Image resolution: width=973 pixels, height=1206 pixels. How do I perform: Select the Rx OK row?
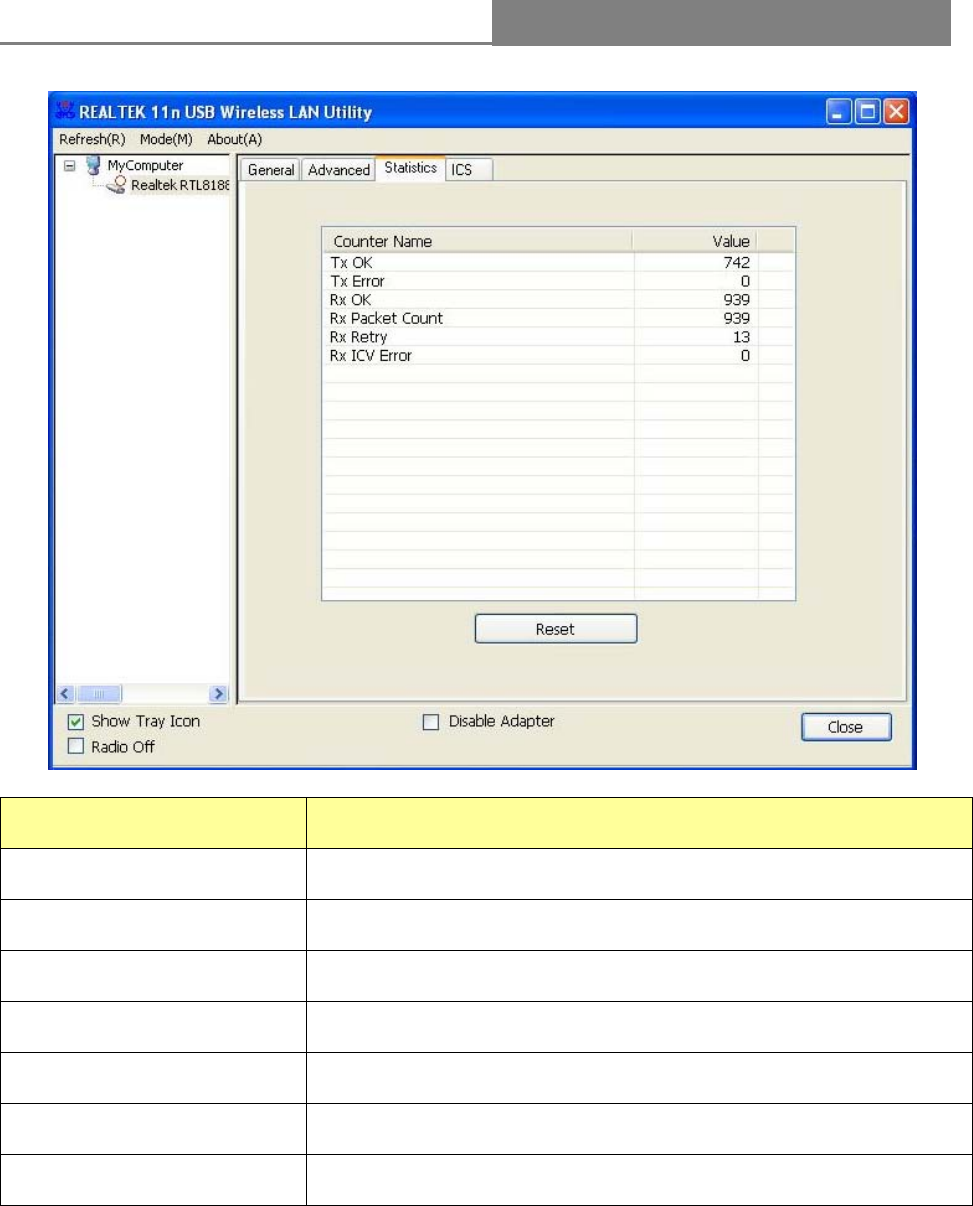(x=558, y=299)
